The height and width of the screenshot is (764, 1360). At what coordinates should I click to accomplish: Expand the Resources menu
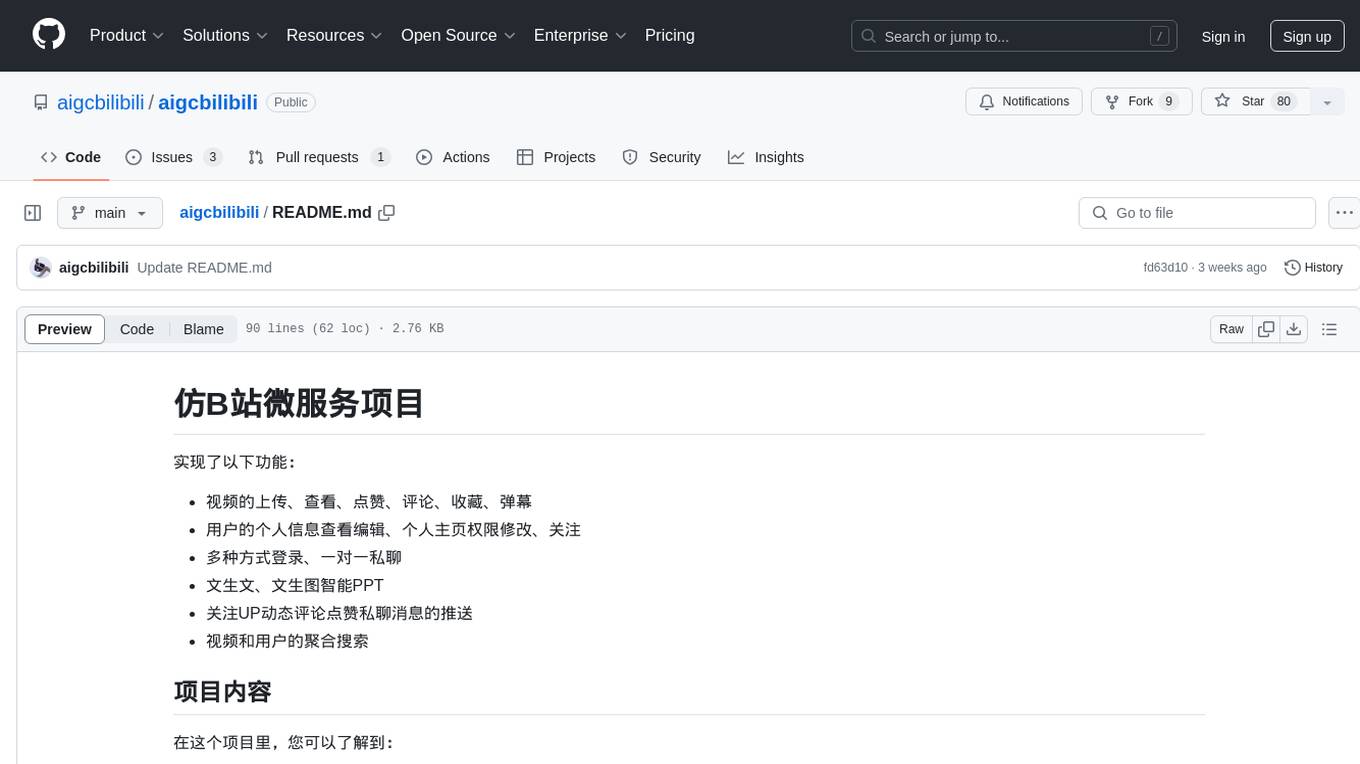point(334,35)
